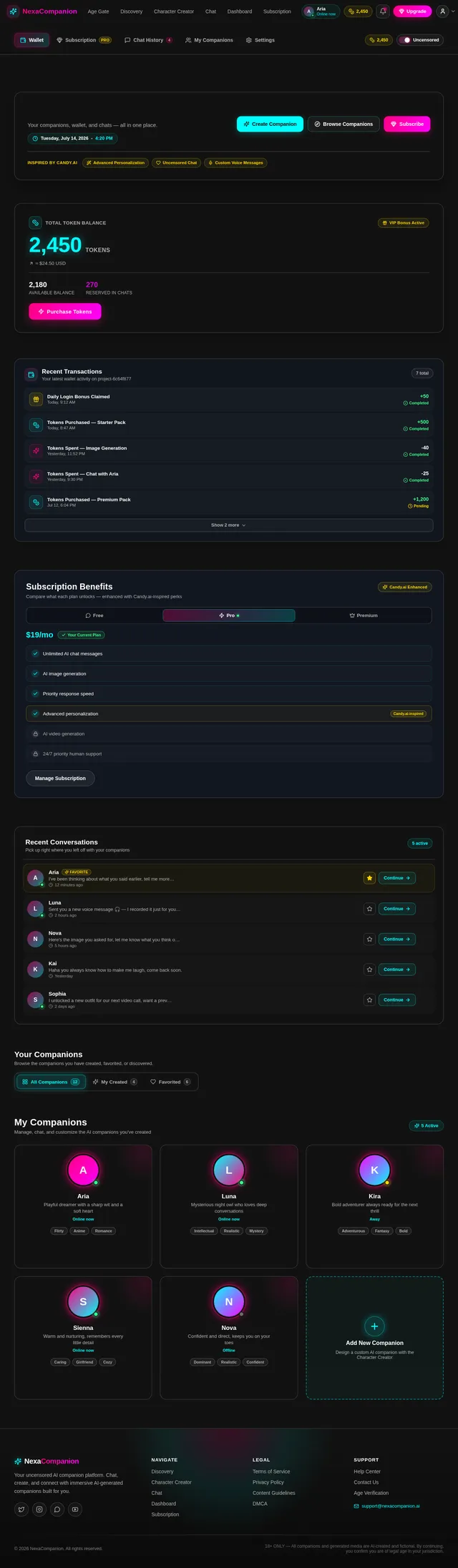Favorite Sophia conversation with the star
The height and width of the screenshot is (1568, 458).
click(x=369, y=1000)
